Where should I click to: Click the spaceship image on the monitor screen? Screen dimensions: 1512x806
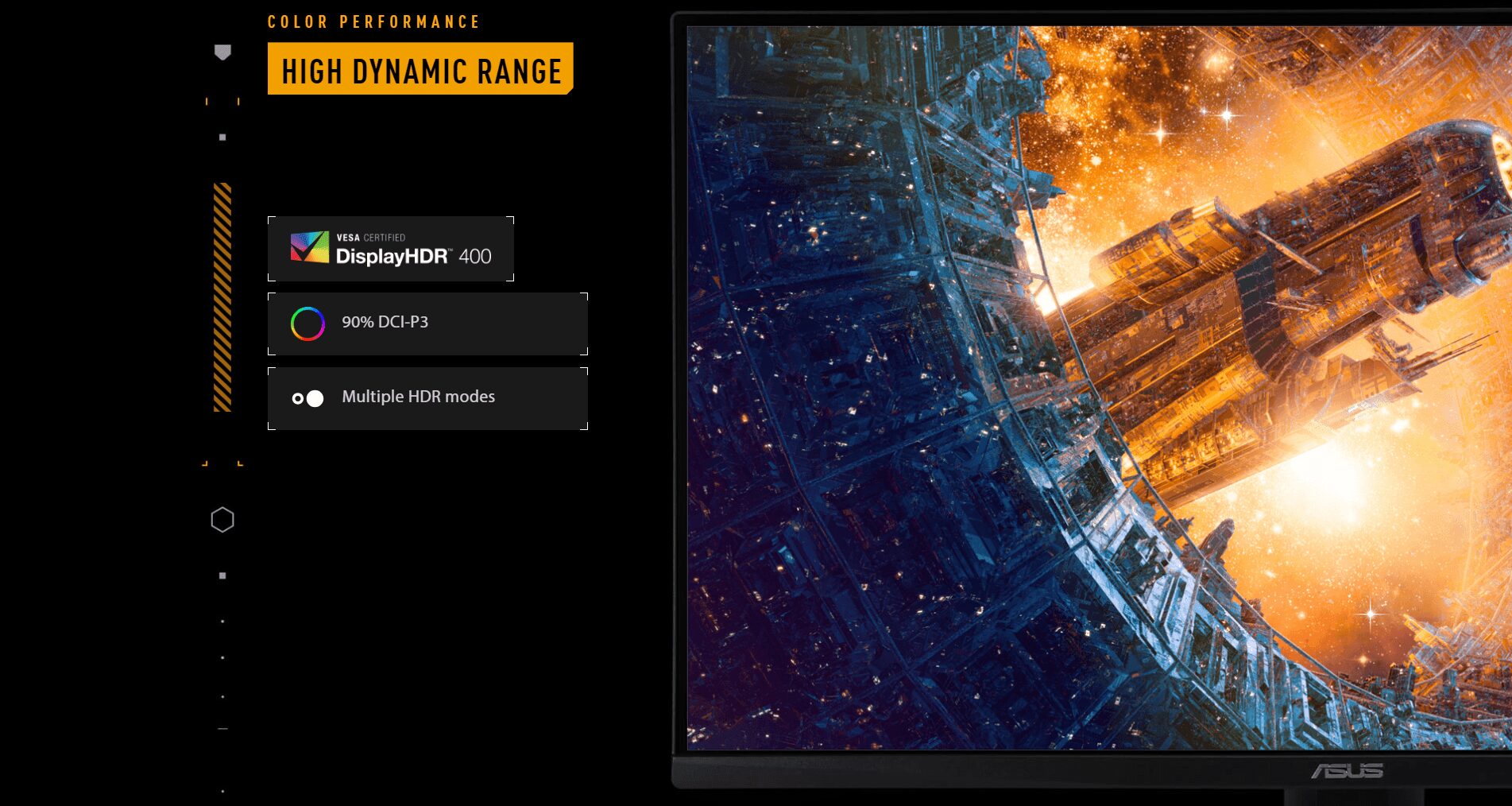(x=1099, y=388)
